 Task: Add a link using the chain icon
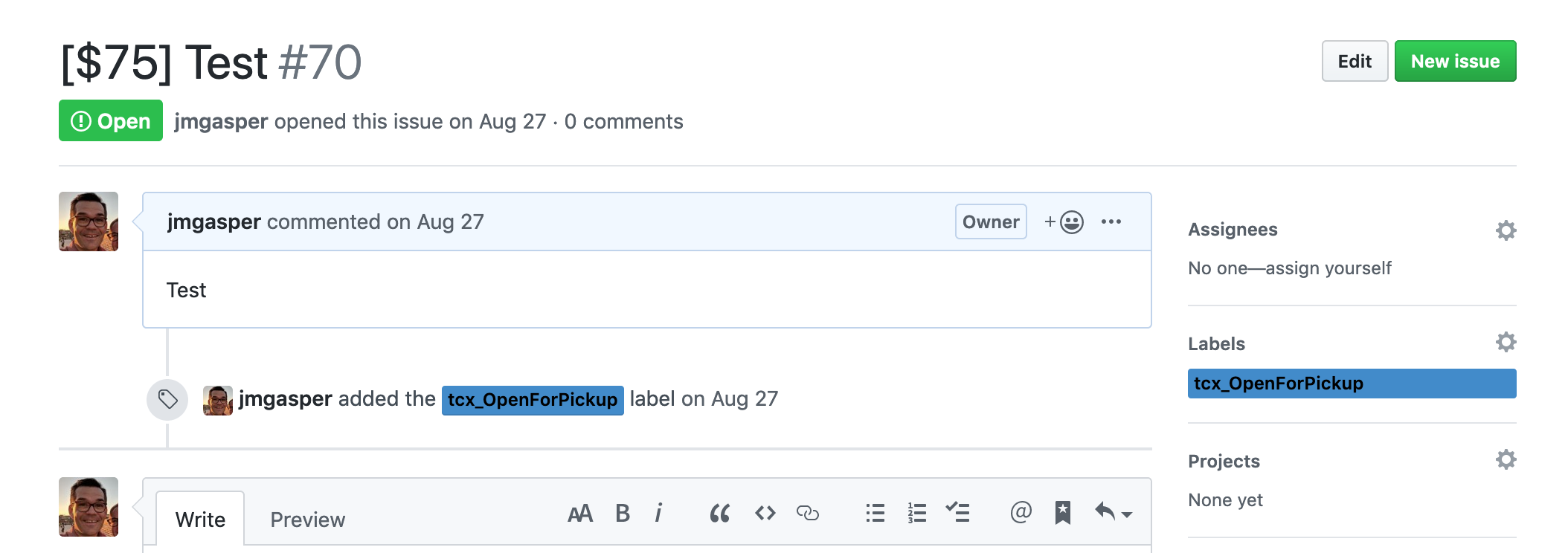pos(807,514)
